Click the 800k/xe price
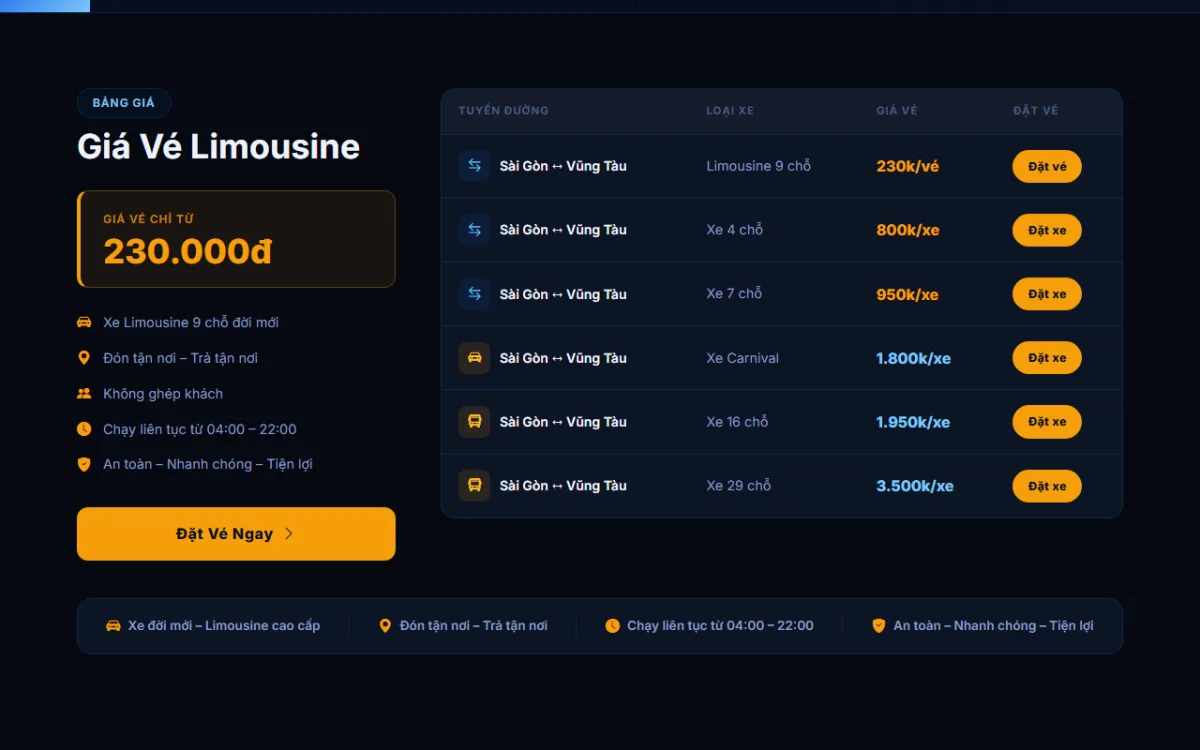 coord(908,230)
